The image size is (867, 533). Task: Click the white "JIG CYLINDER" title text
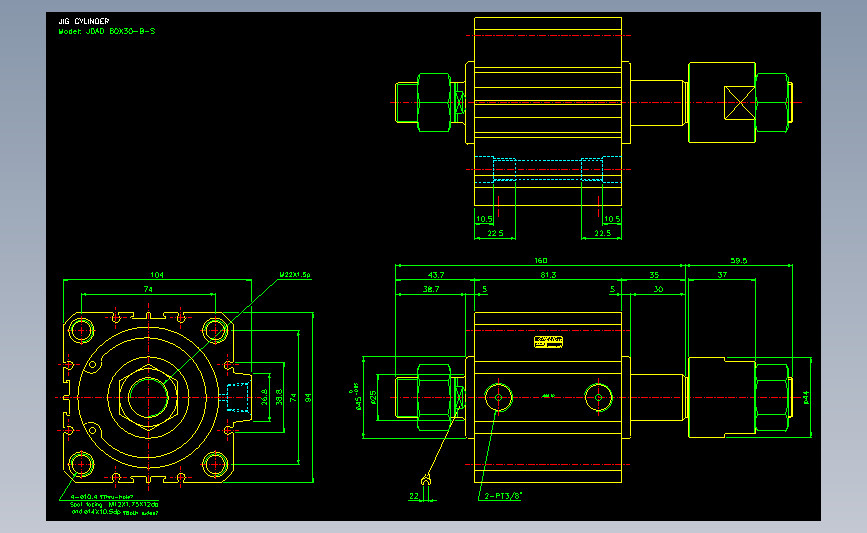(84, 21)
